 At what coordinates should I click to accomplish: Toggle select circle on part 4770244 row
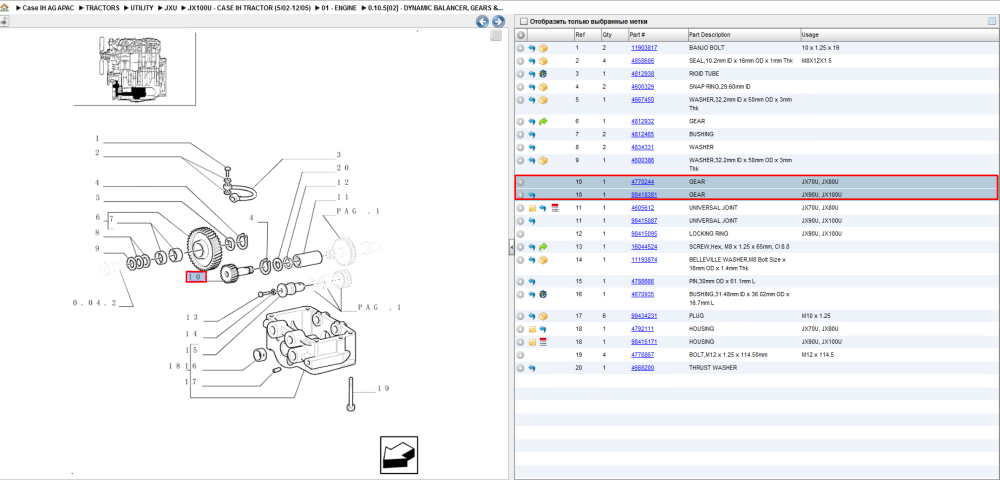[x=521, y=182]
